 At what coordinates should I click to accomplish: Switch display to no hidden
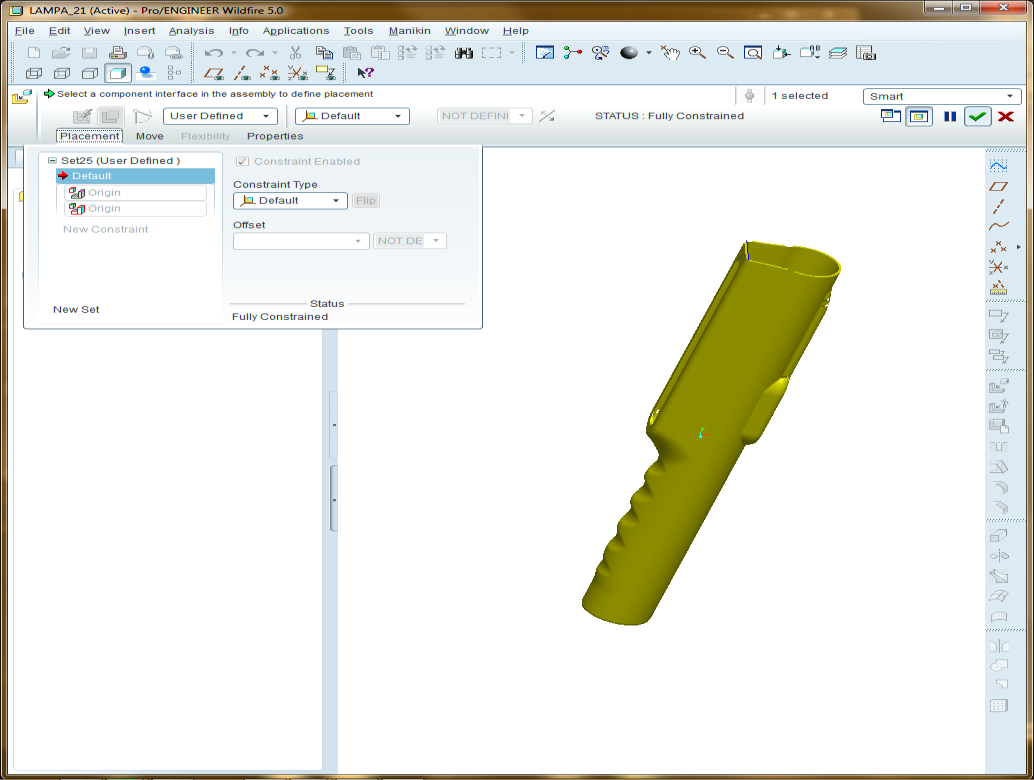pyautogui.click(x=90, y=73)
